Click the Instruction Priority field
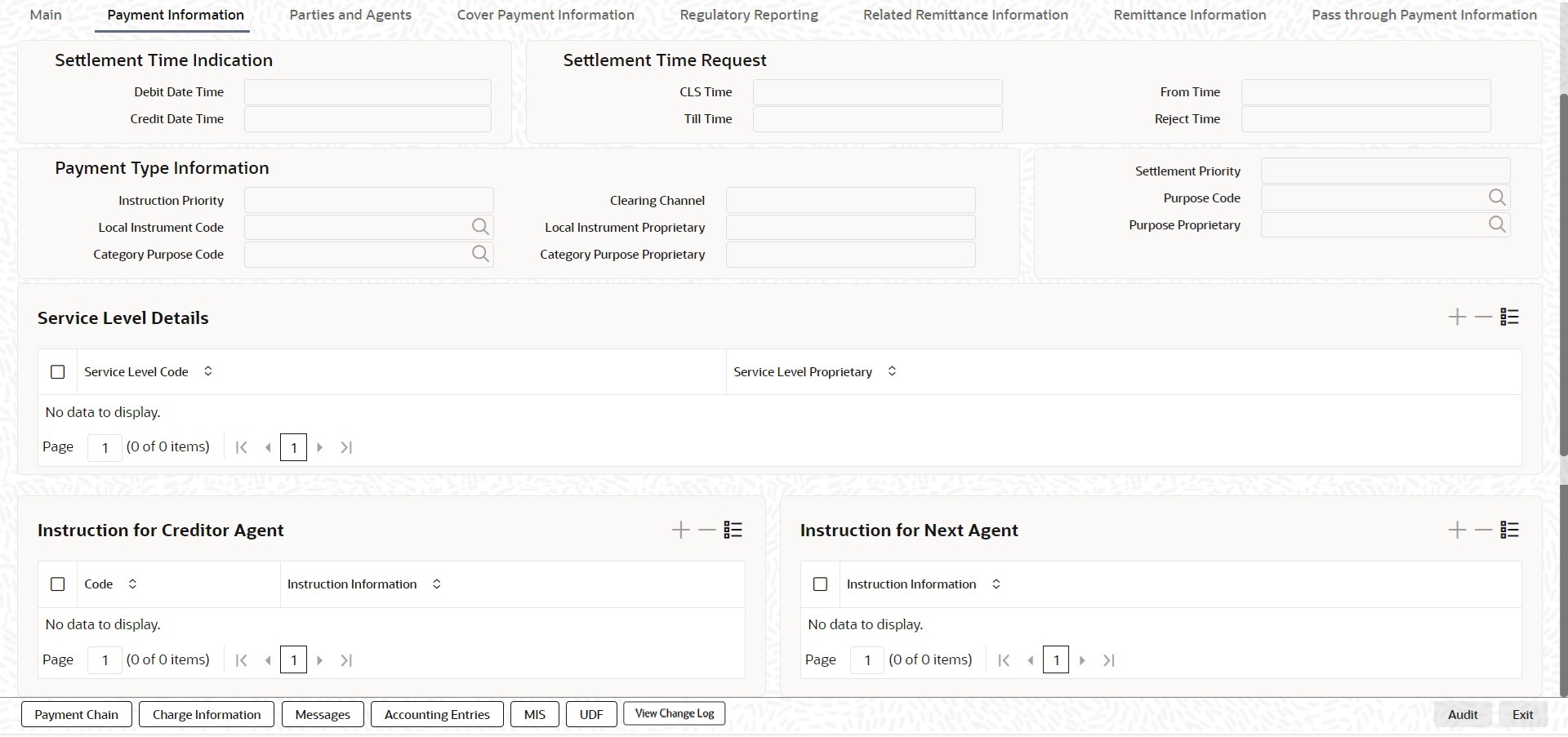Image resolution: width=1568 pixels, height=737 pixels. coord(369,200)
